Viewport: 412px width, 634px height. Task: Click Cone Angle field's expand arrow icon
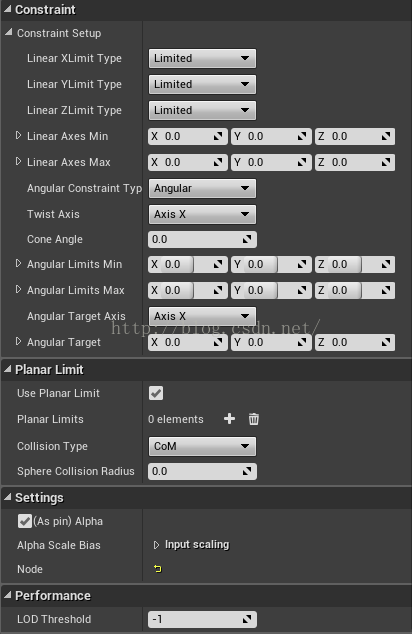(247, 239)
